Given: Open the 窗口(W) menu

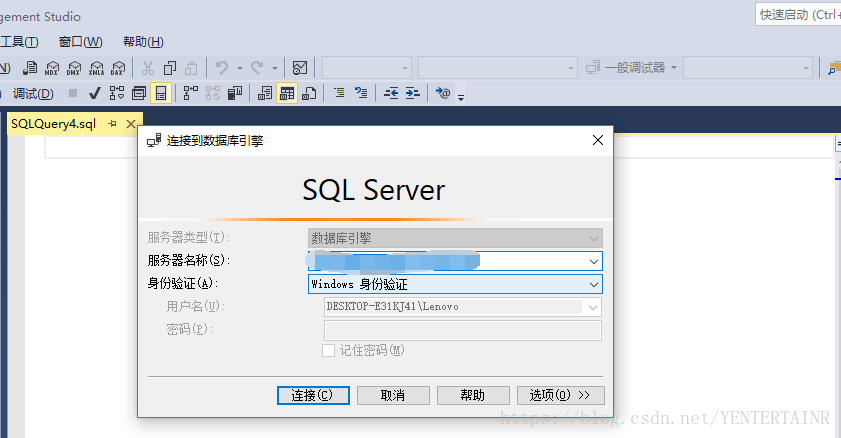Looking at the screenshot, I should (x=80, y=42).
